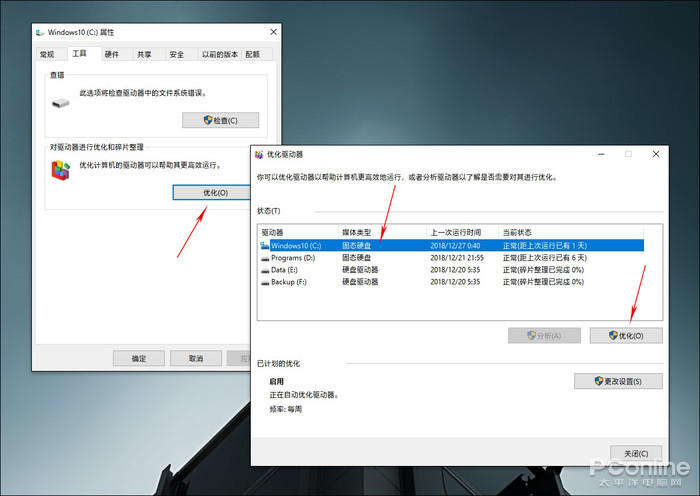
Task: Click 取消 button in Properties window
Action: (196, 358)
